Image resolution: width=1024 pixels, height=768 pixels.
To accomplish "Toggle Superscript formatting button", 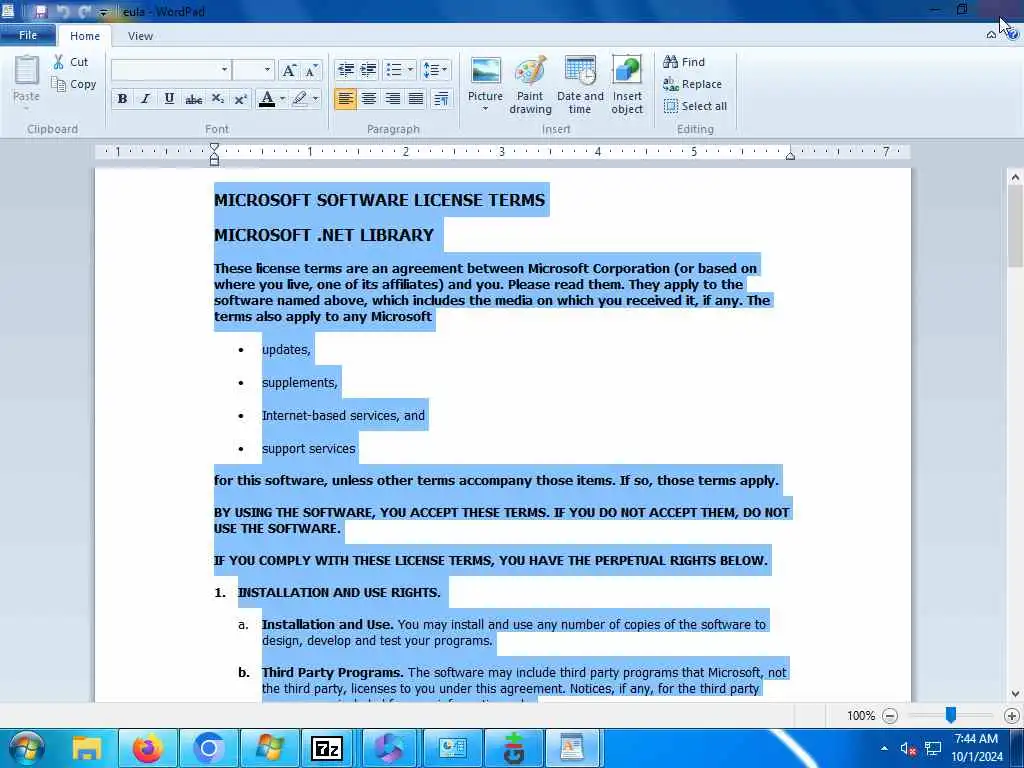I will tap(240, 99).
